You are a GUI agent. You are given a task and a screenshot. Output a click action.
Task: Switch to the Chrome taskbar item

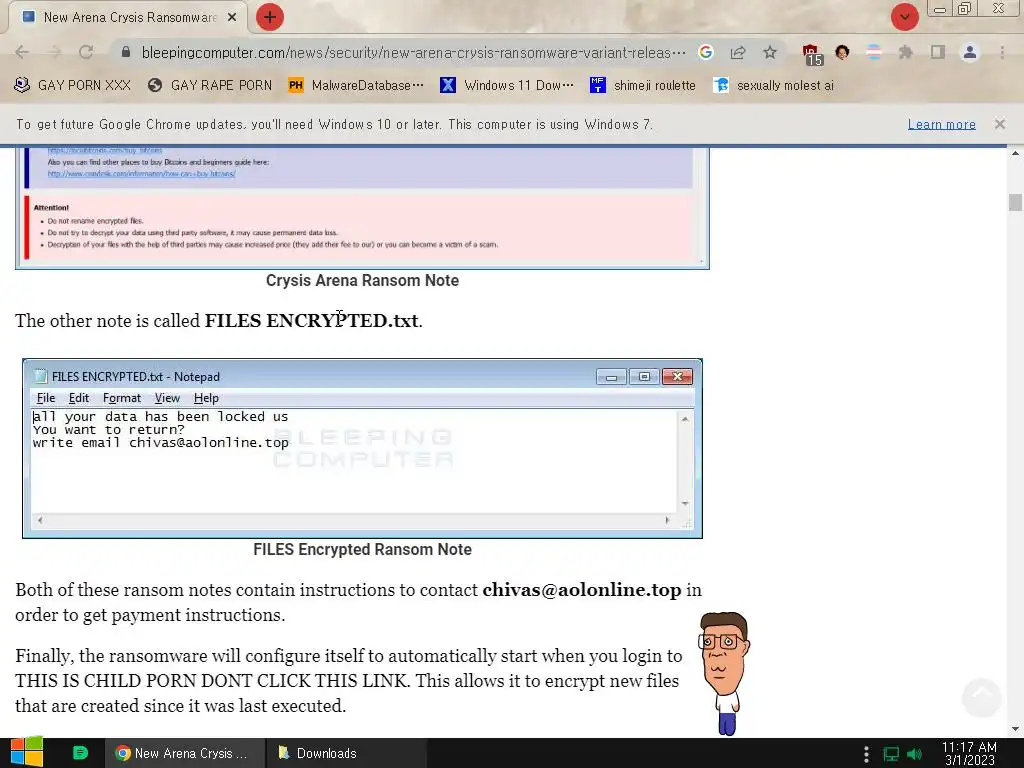tap(185, 753)
